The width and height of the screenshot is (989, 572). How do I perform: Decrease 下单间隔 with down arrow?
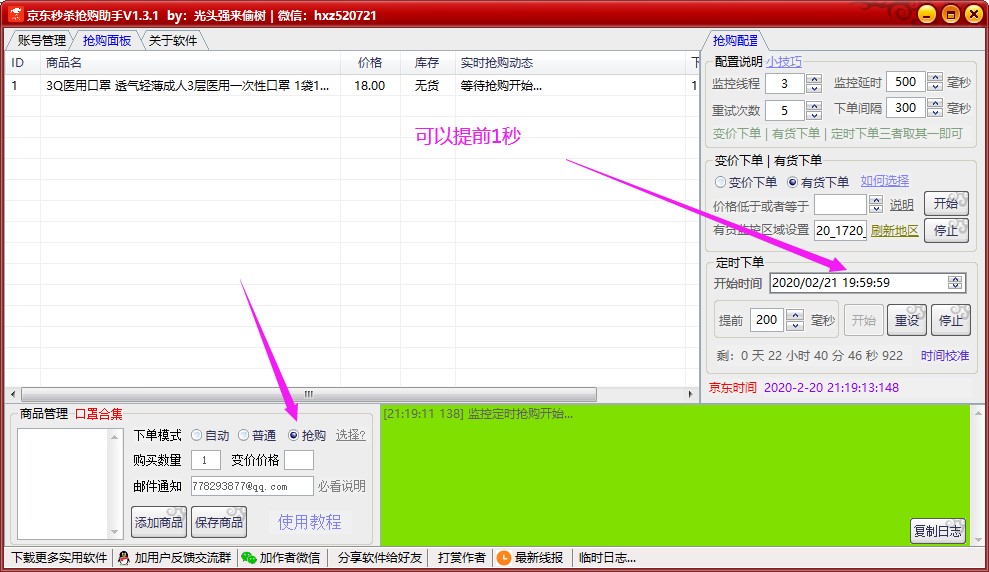[x=935, y=113]
